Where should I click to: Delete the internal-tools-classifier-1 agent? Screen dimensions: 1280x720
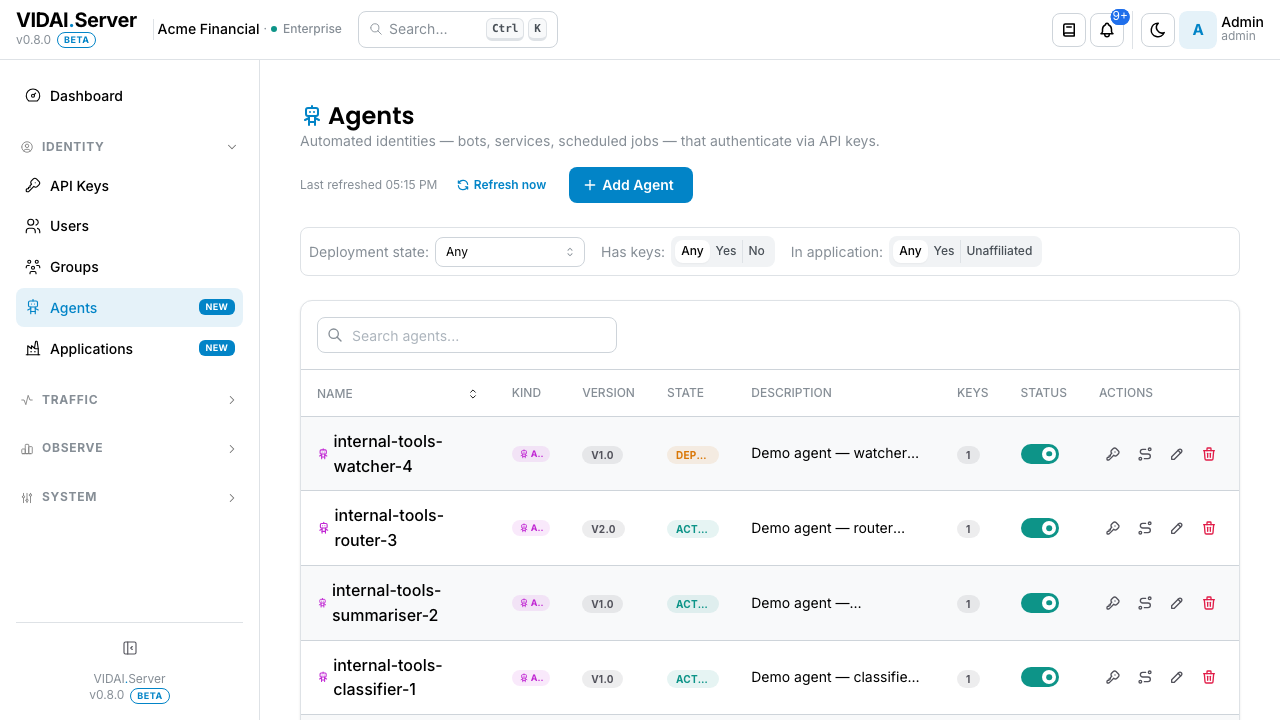pyautogui.click(x=1209, y=677)
